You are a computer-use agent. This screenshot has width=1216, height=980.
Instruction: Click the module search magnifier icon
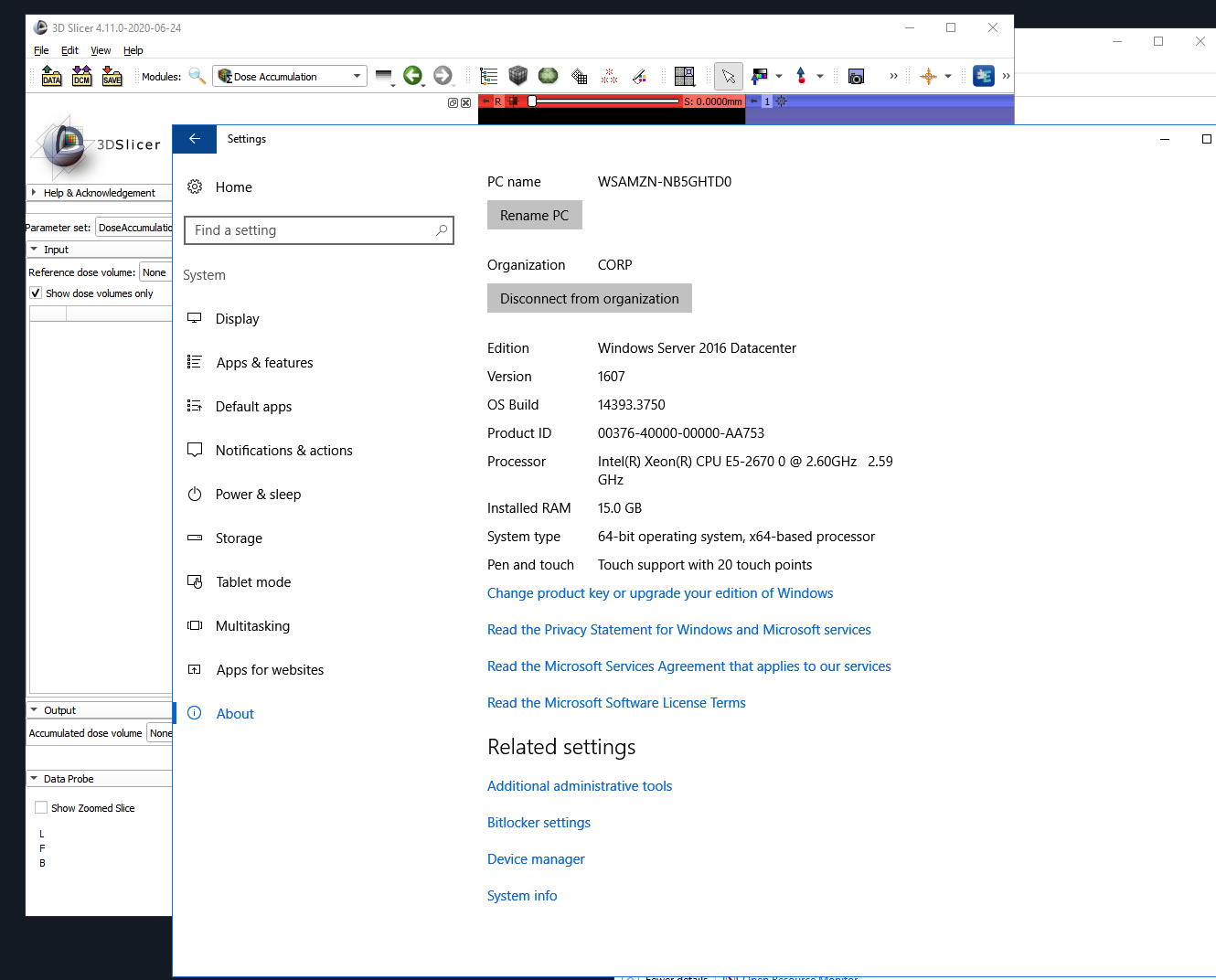197,76
